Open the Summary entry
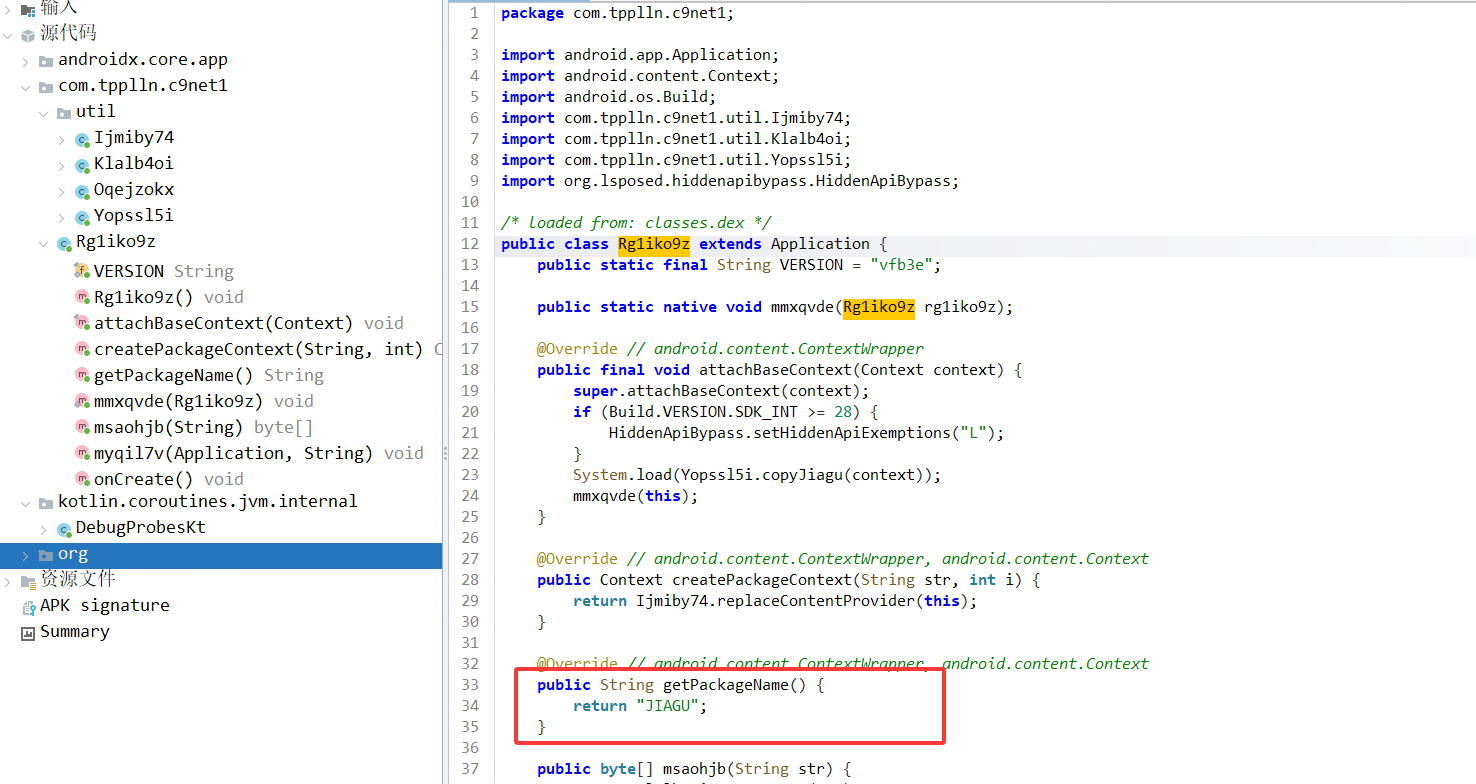The width and height of the screenshot is (1476, 784). (x=75, y=632)
